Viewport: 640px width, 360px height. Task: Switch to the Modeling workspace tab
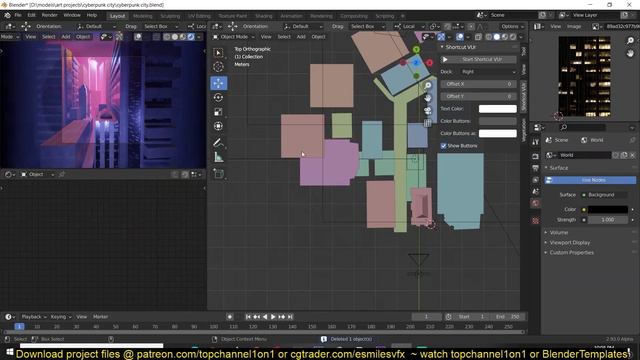[142, 16]
